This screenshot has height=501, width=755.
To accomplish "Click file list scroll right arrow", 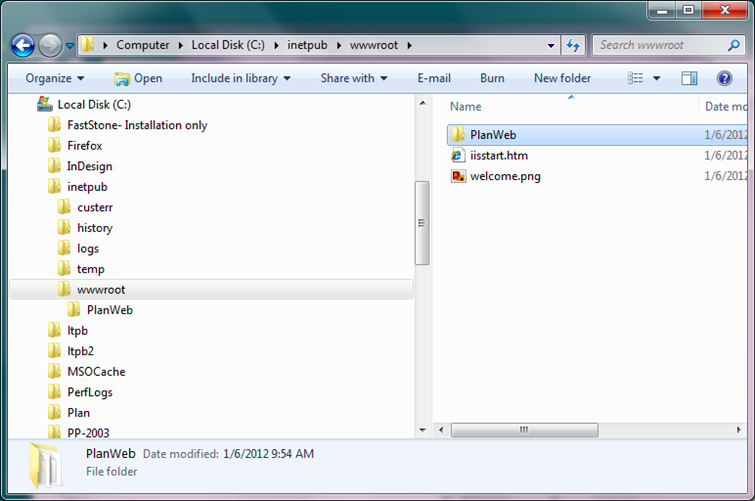I will click(739, 430).
